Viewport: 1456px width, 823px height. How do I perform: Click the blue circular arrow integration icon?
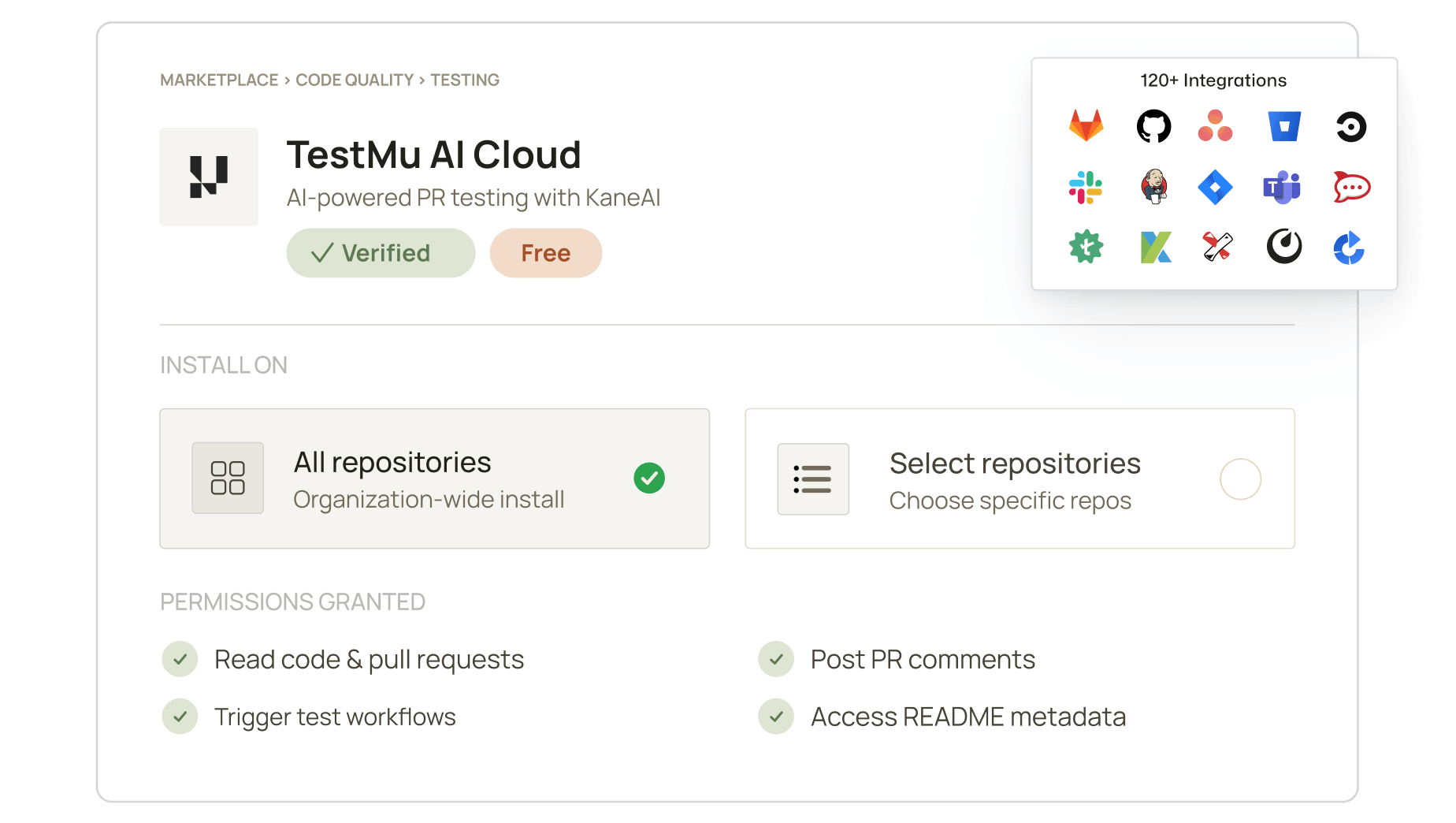coord(1349,248)
